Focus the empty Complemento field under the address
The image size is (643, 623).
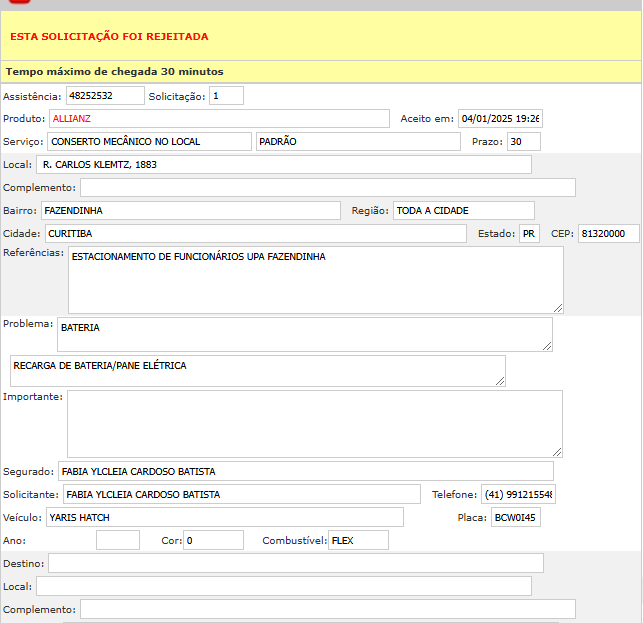[x=328, y=188]
